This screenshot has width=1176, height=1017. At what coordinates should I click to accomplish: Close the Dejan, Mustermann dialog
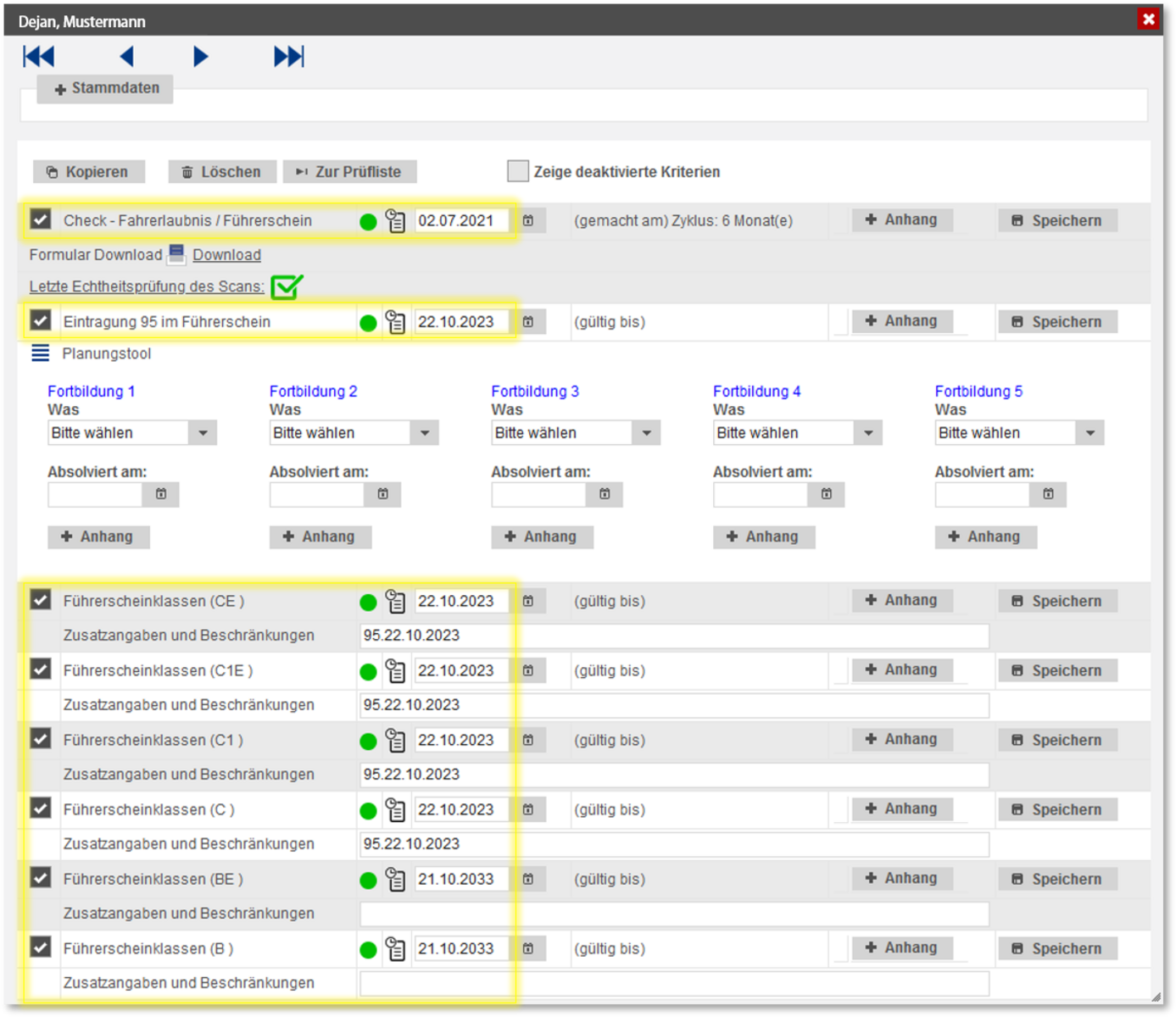point(1148,19)
